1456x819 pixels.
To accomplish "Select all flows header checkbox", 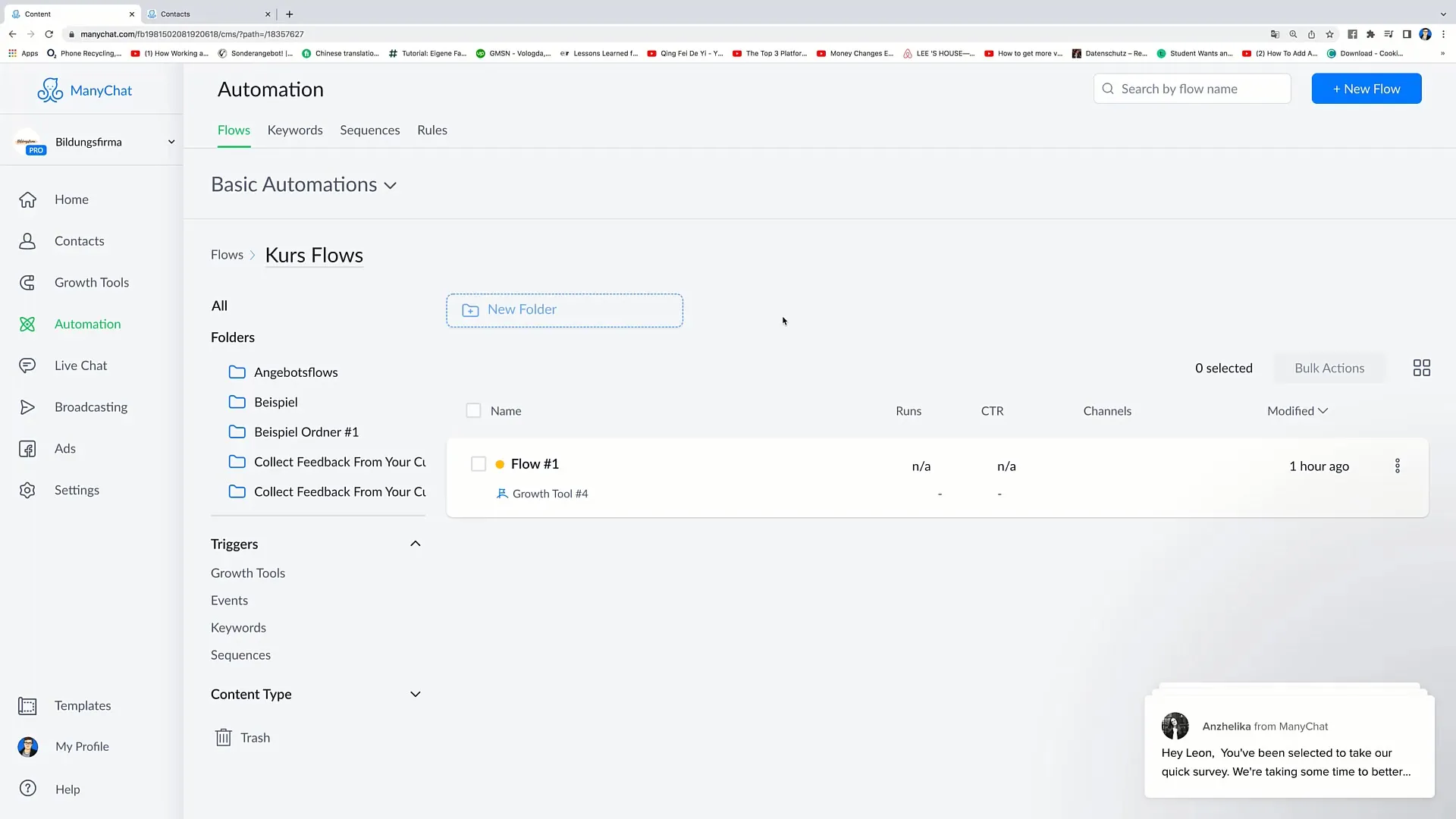I will [473, 411].
